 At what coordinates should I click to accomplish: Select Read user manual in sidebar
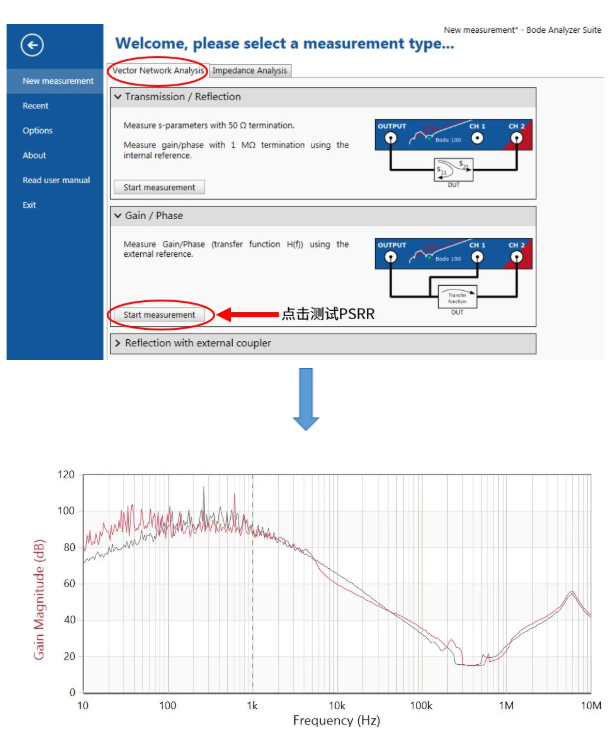click(56, 181)
